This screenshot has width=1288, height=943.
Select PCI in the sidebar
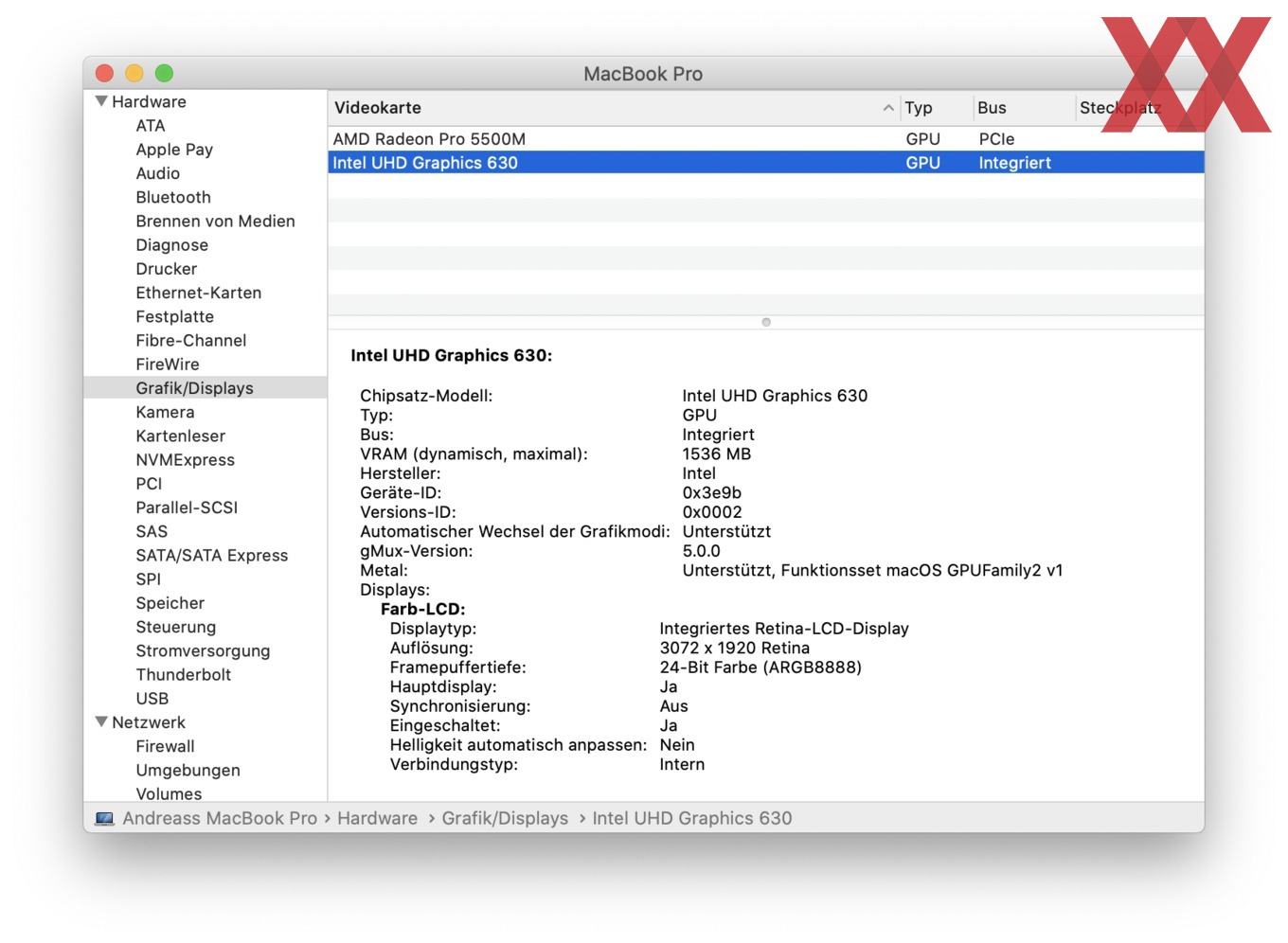pos(149,484)
